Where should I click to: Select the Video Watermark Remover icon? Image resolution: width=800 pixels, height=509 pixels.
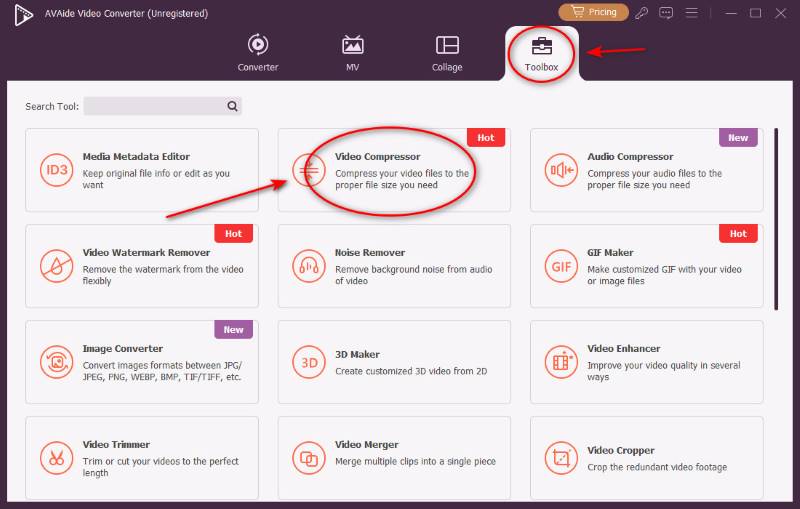tap(55, 266)
